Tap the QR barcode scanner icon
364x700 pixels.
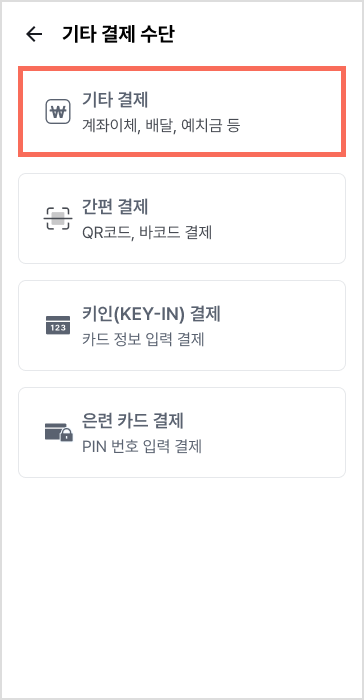(58, 218)
